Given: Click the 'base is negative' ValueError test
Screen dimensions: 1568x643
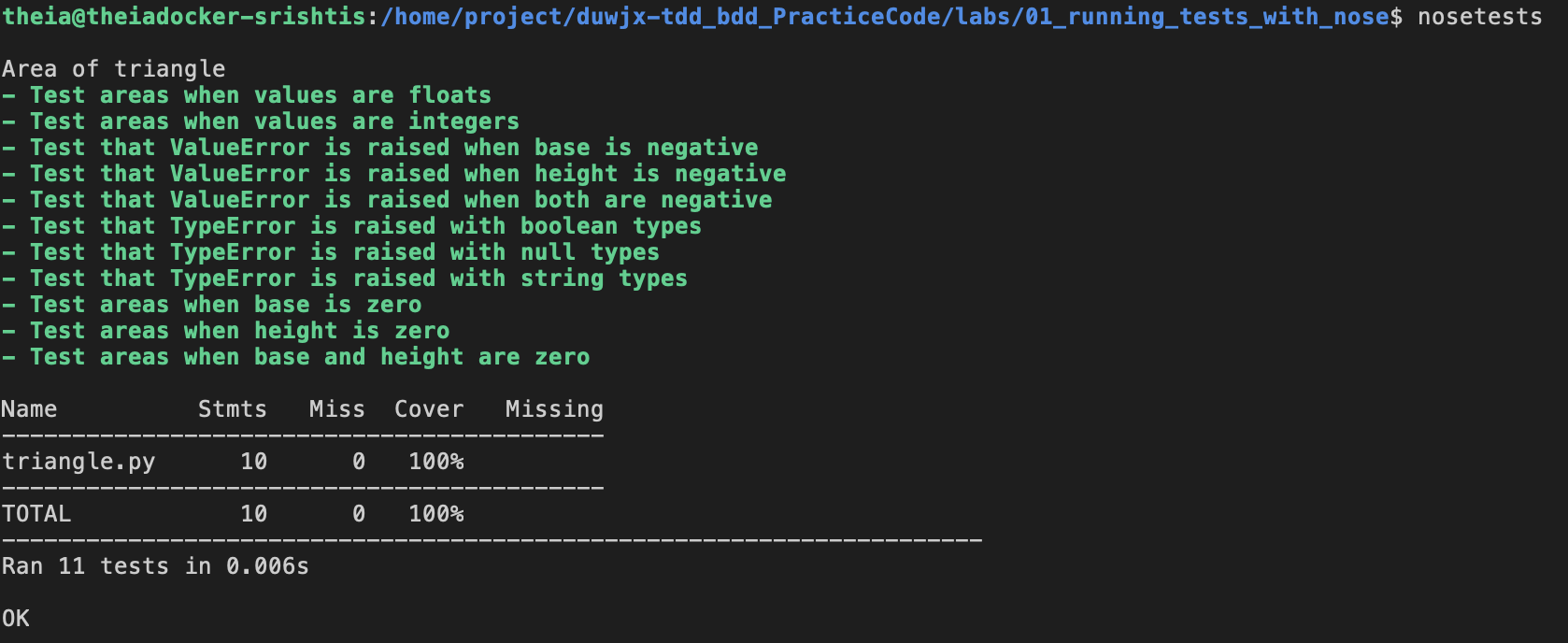Looking at the screenshot, I should (x=380, y=148).
